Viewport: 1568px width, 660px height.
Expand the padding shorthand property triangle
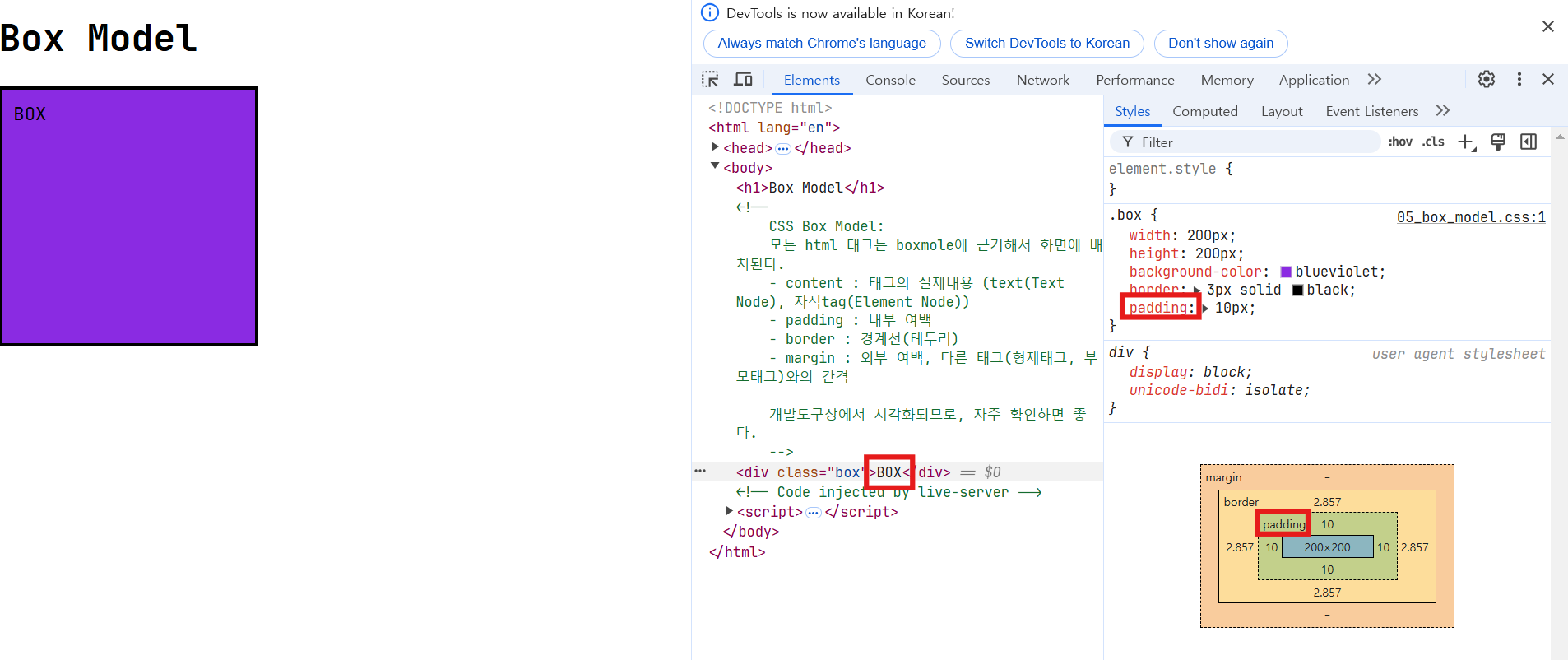point(1206,308)
